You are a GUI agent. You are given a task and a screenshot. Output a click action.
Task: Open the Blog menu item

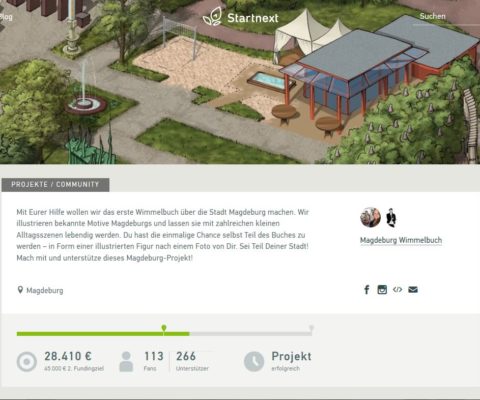pyautogui.click(x=6, y=17)
